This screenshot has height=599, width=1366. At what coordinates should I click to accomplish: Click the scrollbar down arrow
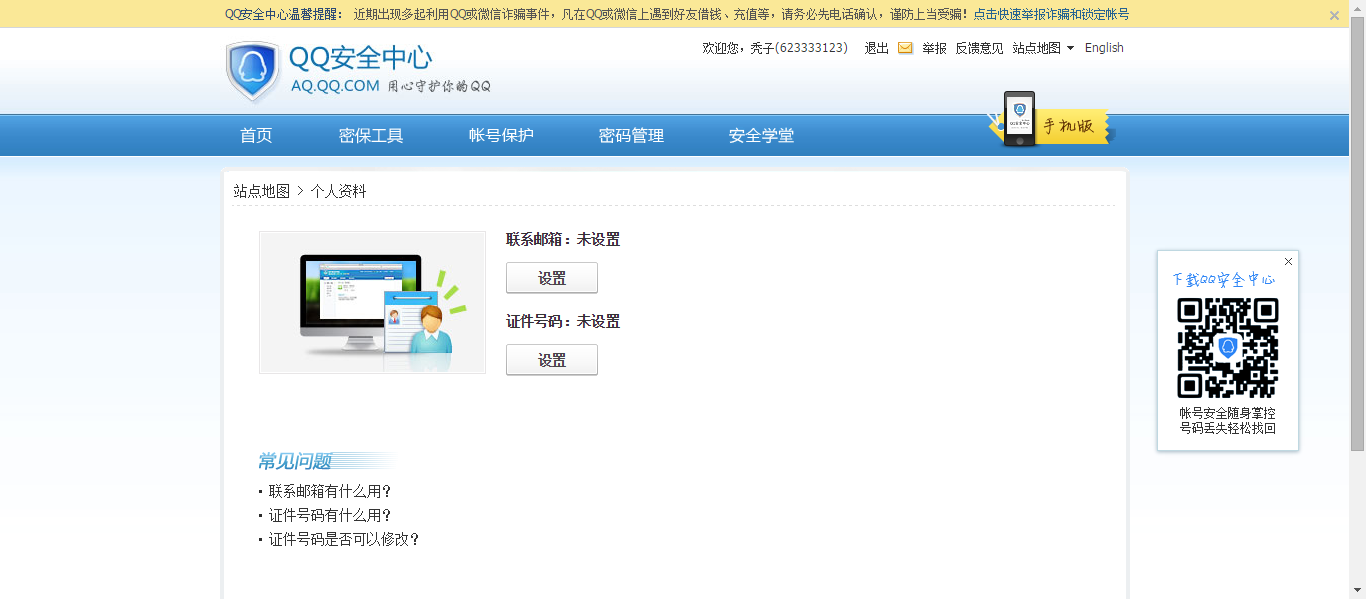[x=1358, y=591]
